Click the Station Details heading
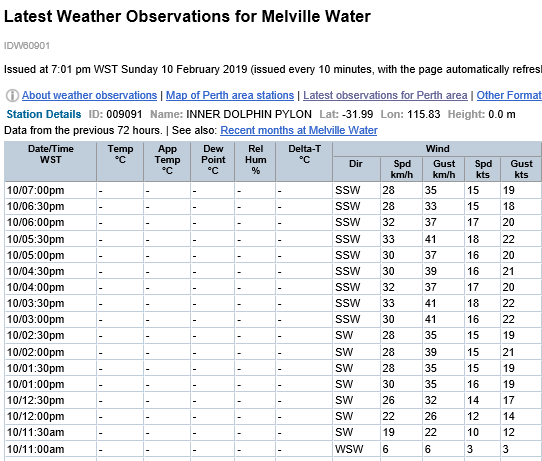 pyautogui.click(x=44, y=114)
